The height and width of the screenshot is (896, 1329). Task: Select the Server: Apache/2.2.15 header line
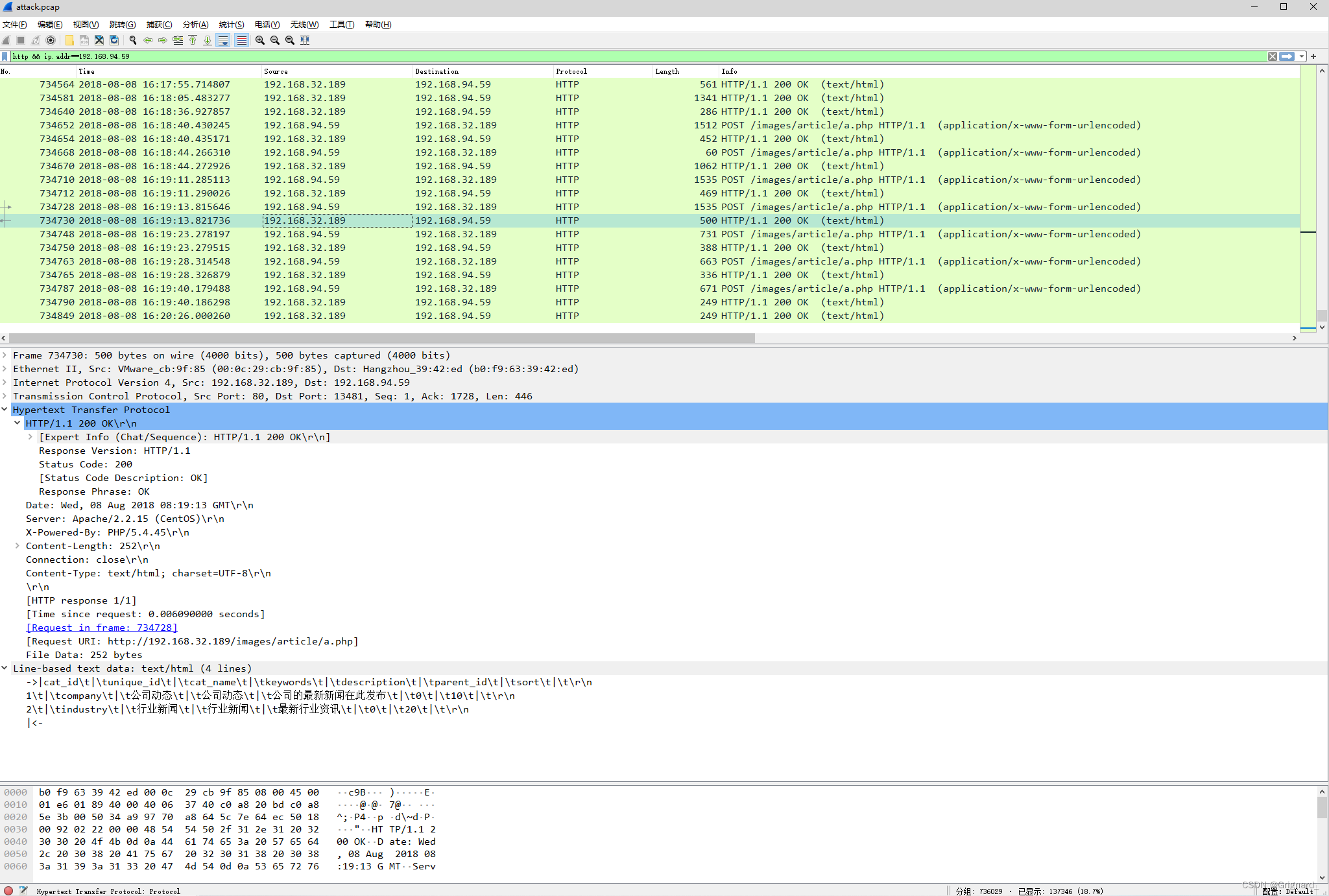coord(125,519)
